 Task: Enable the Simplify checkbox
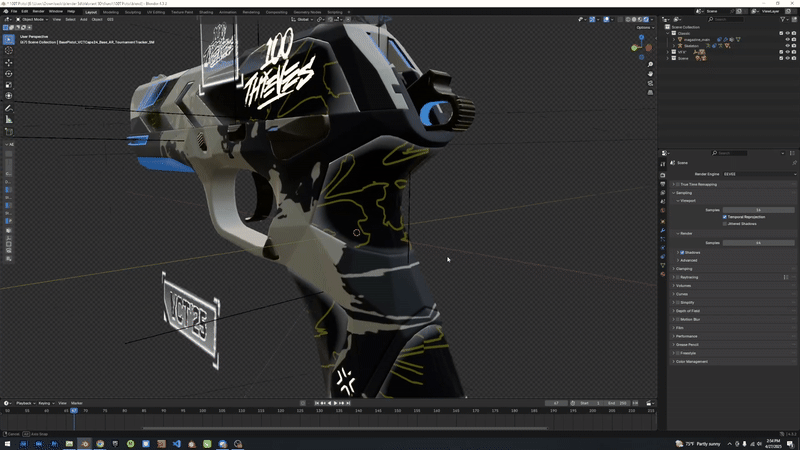[678, 303]
